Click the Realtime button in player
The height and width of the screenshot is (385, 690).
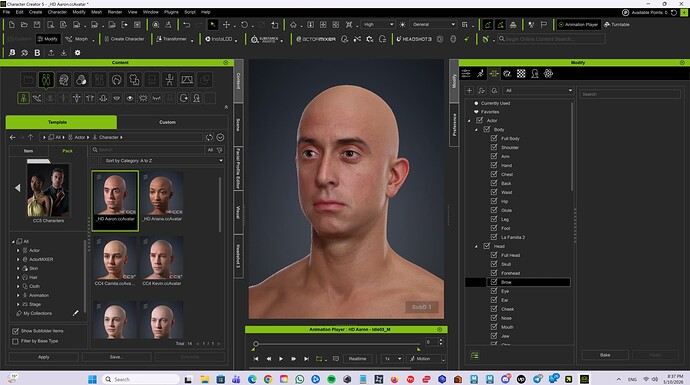click(357, 359)
